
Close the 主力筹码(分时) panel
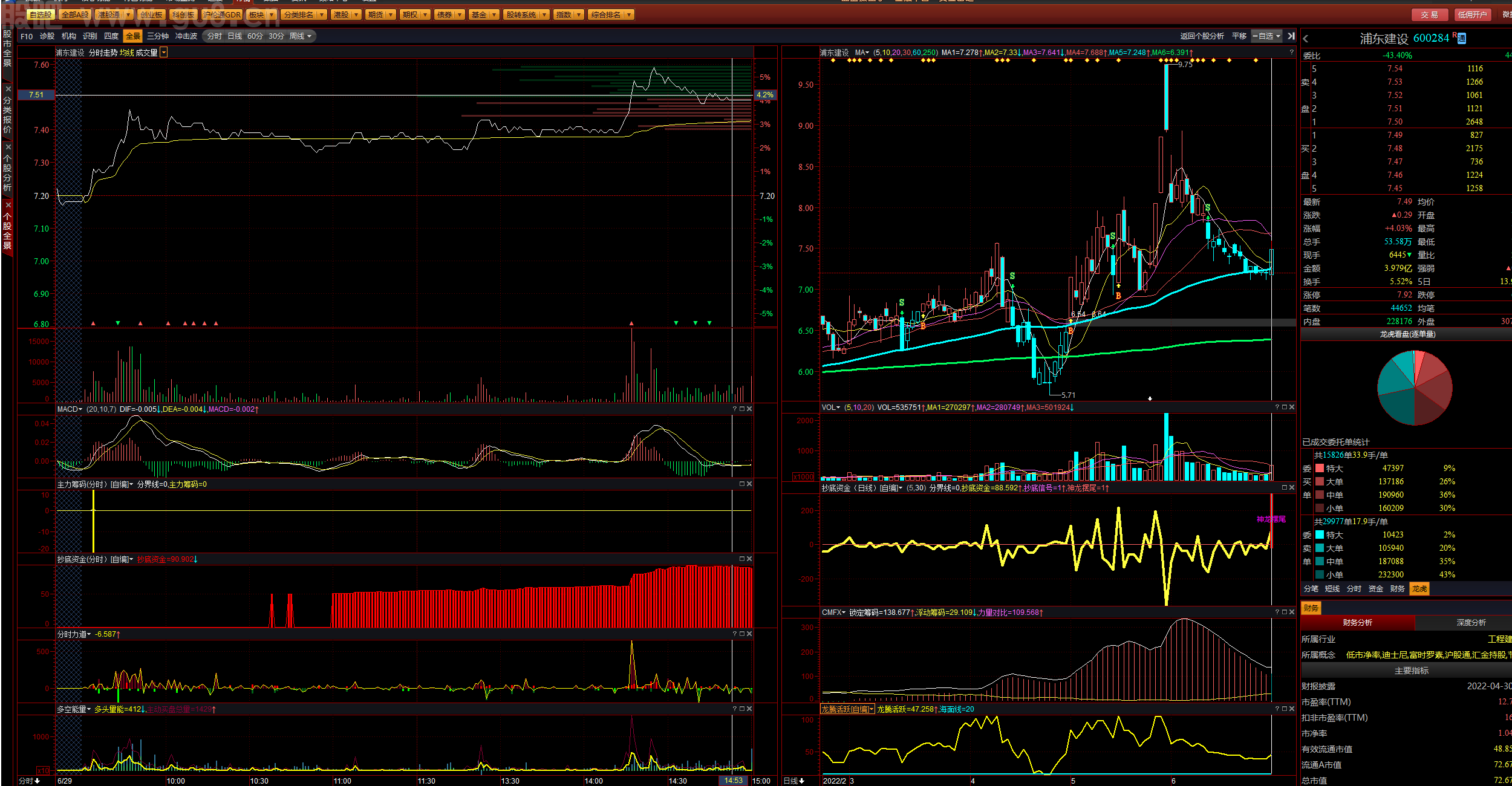749,484
